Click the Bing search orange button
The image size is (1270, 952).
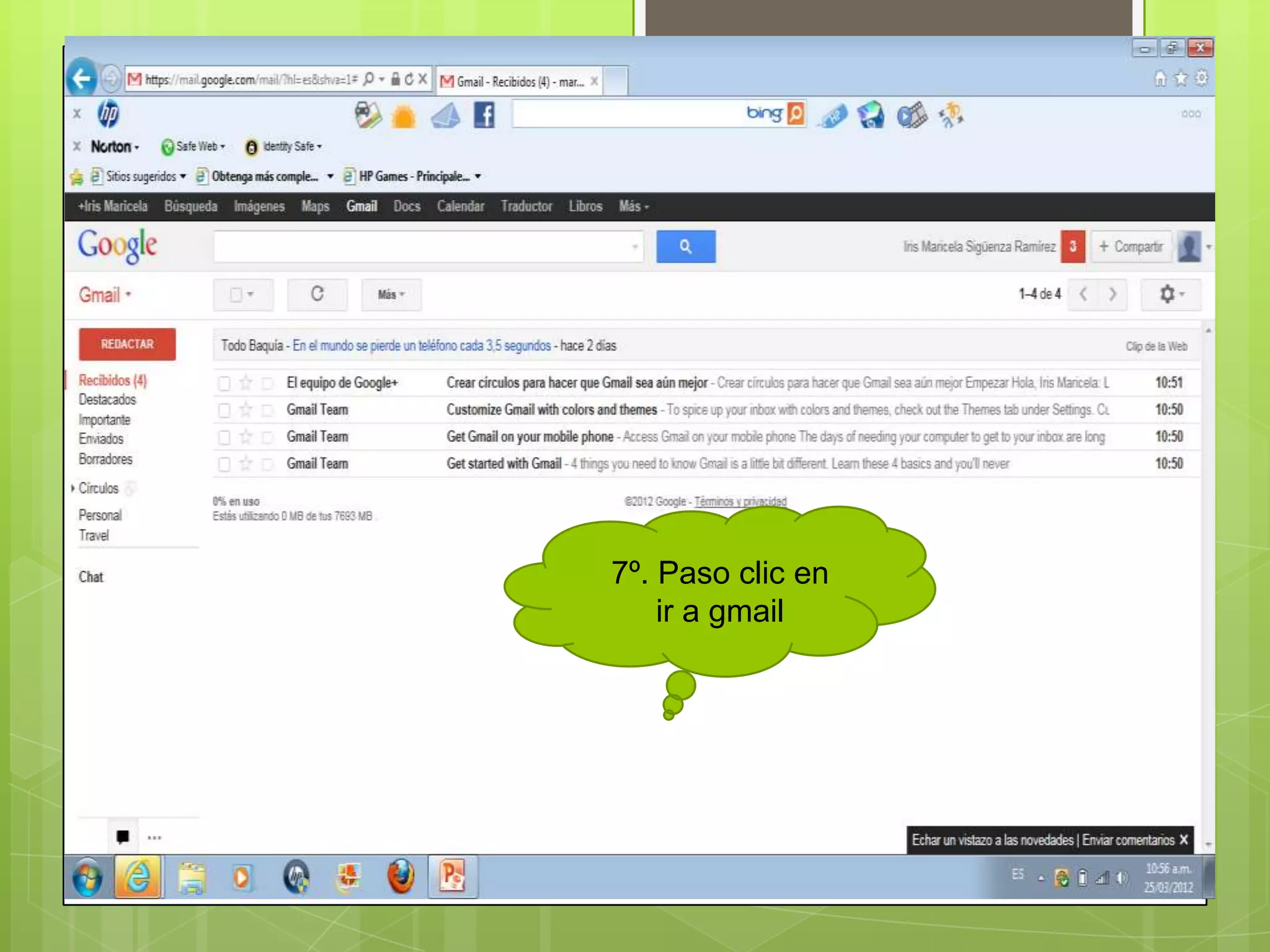click(x=796, y=113)
